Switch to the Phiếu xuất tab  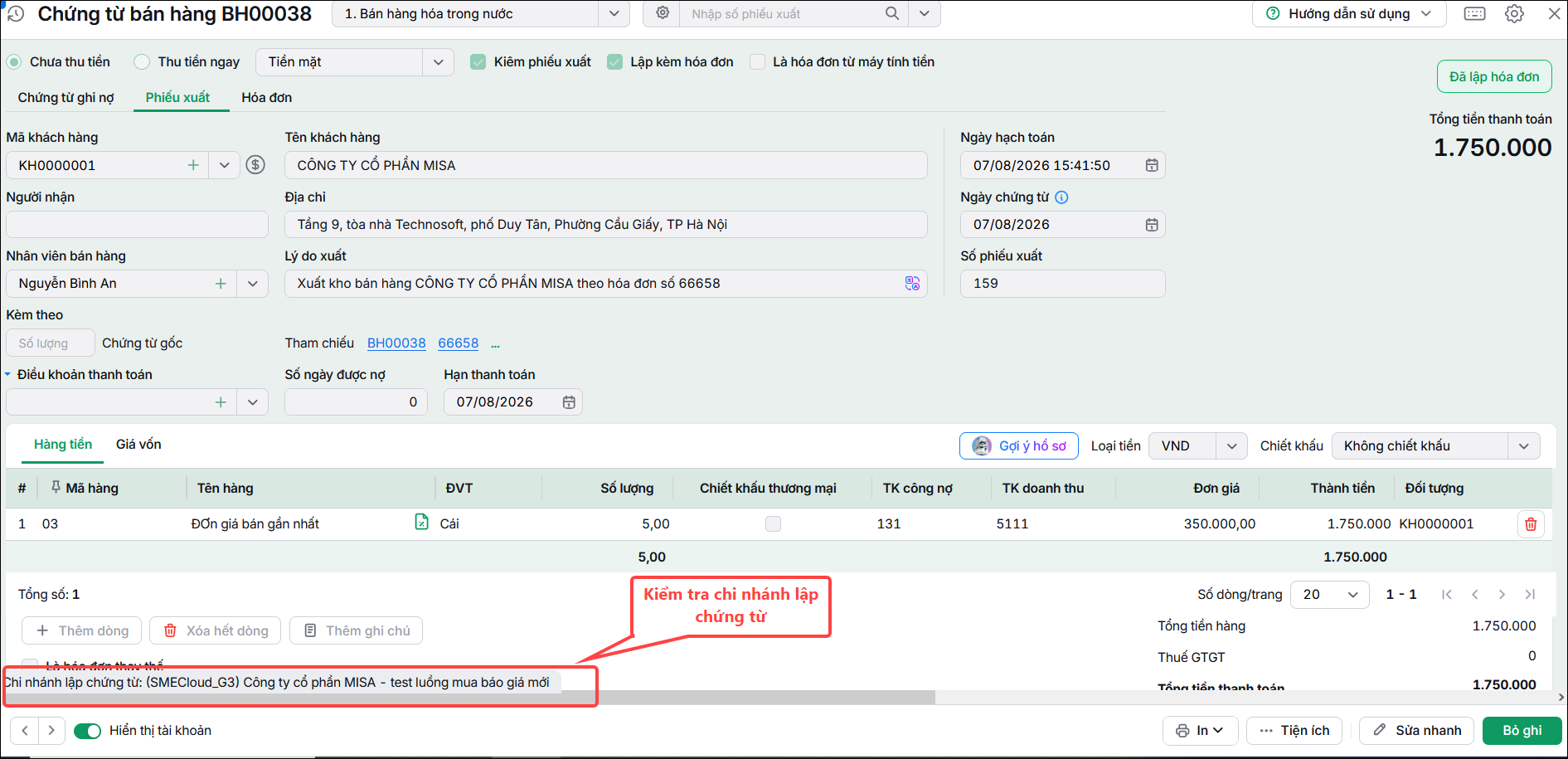[178, 98]
